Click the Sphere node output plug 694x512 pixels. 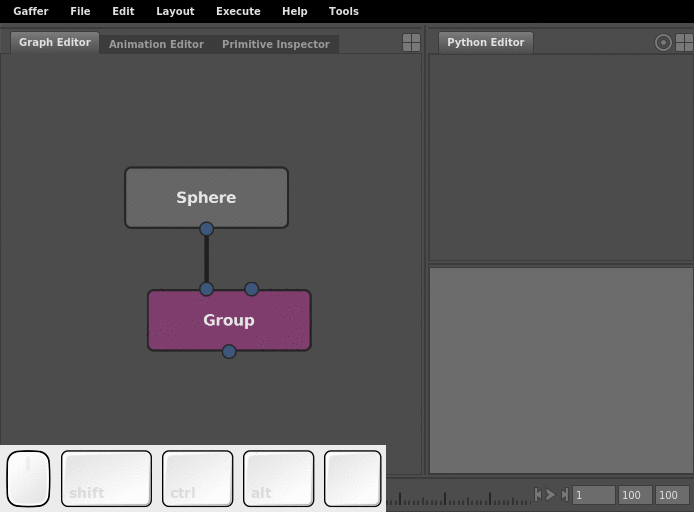206,229
